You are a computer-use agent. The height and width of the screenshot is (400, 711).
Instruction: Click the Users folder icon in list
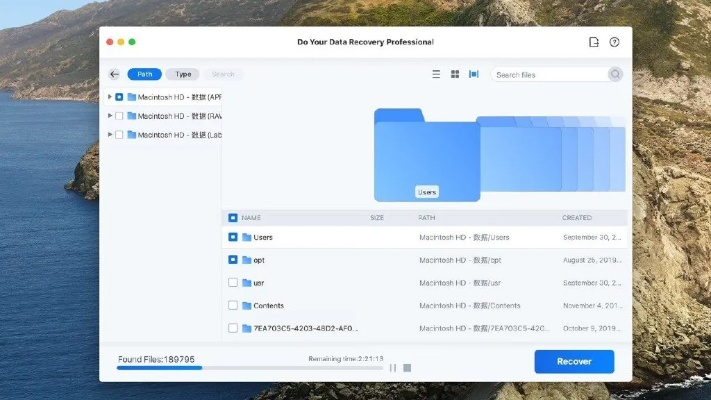coord(247,237)
